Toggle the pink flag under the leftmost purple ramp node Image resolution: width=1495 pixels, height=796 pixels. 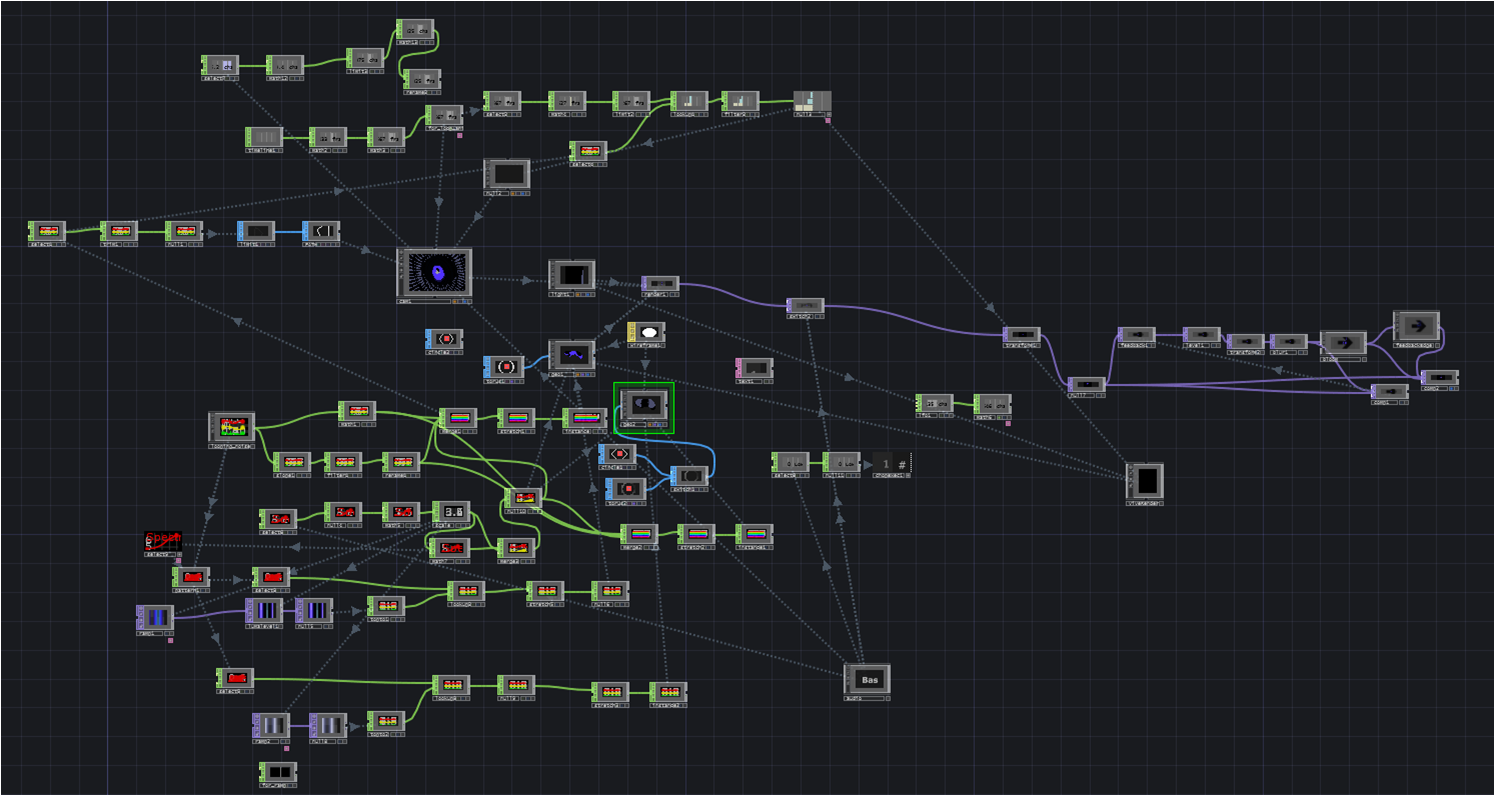[171, 640]
